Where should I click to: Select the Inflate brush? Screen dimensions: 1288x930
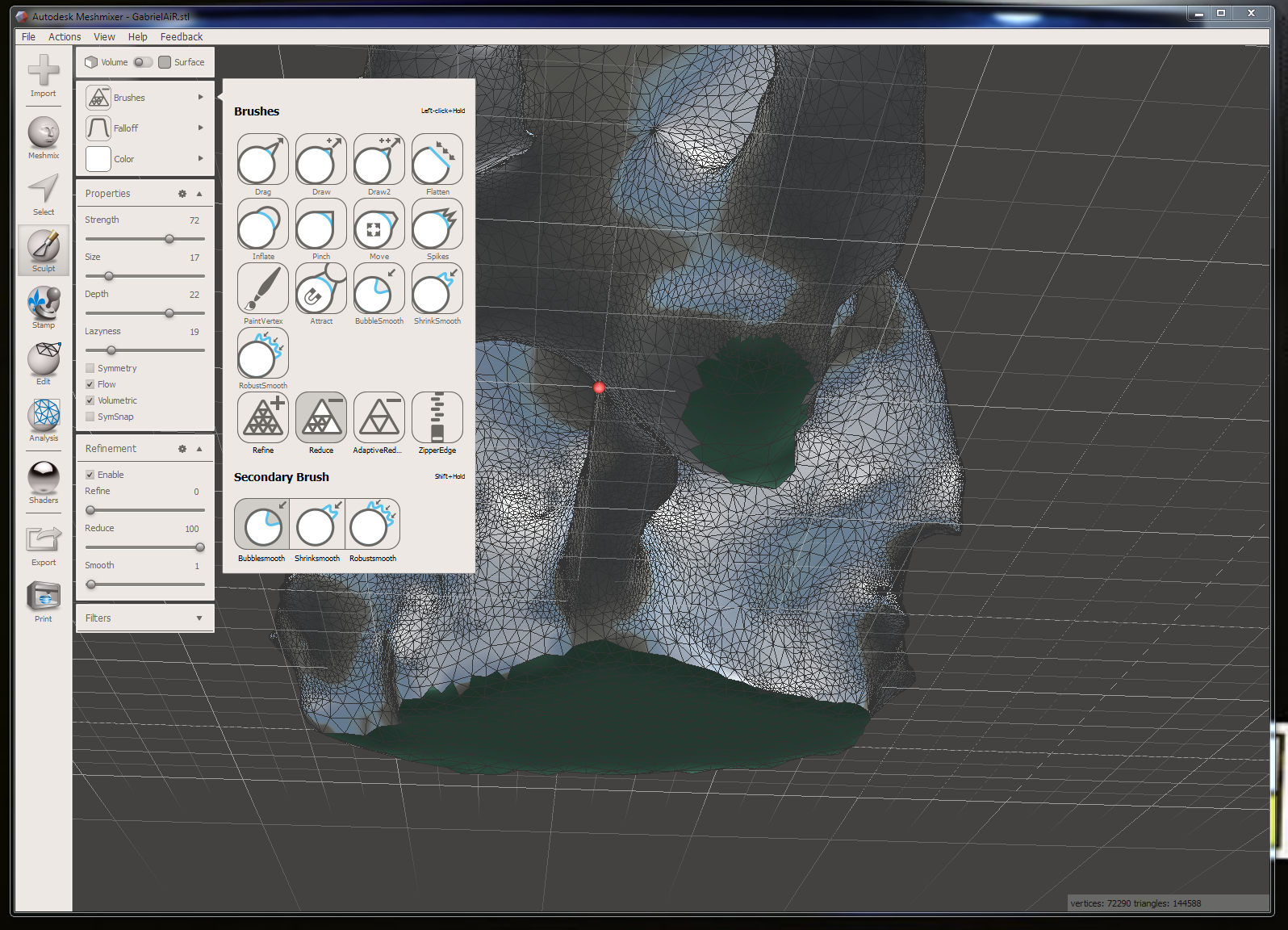[263, 224]
